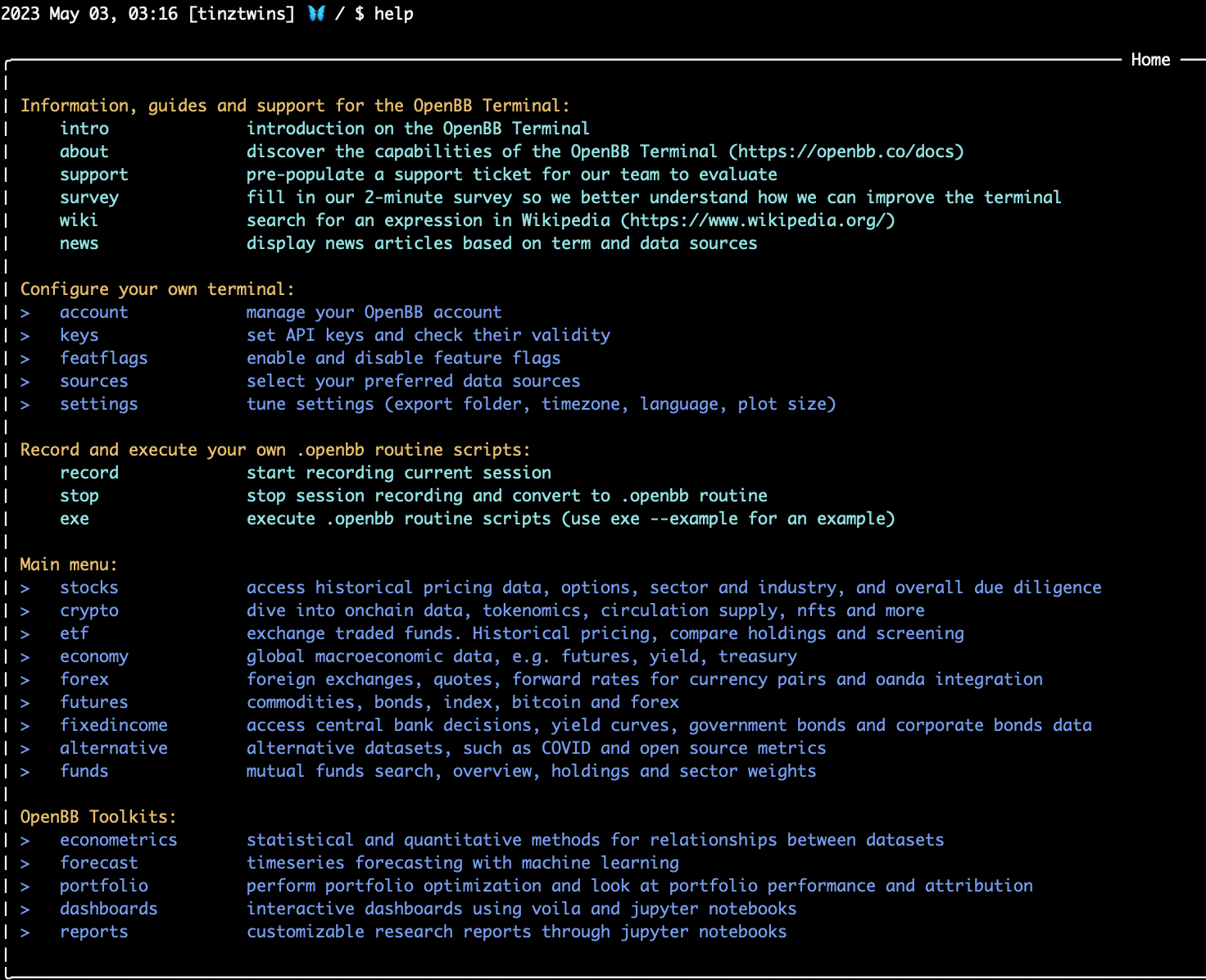Click the 'exe' command text
The height and width of the screenshot is (980, 1206).
click(x=75, y=519)
